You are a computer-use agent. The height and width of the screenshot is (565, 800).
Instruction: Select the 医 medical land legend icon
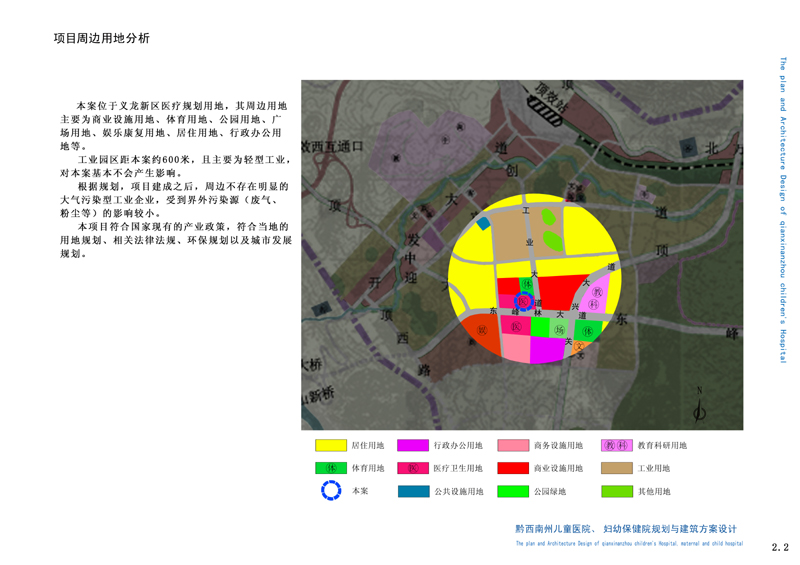(x=412, y=468)
